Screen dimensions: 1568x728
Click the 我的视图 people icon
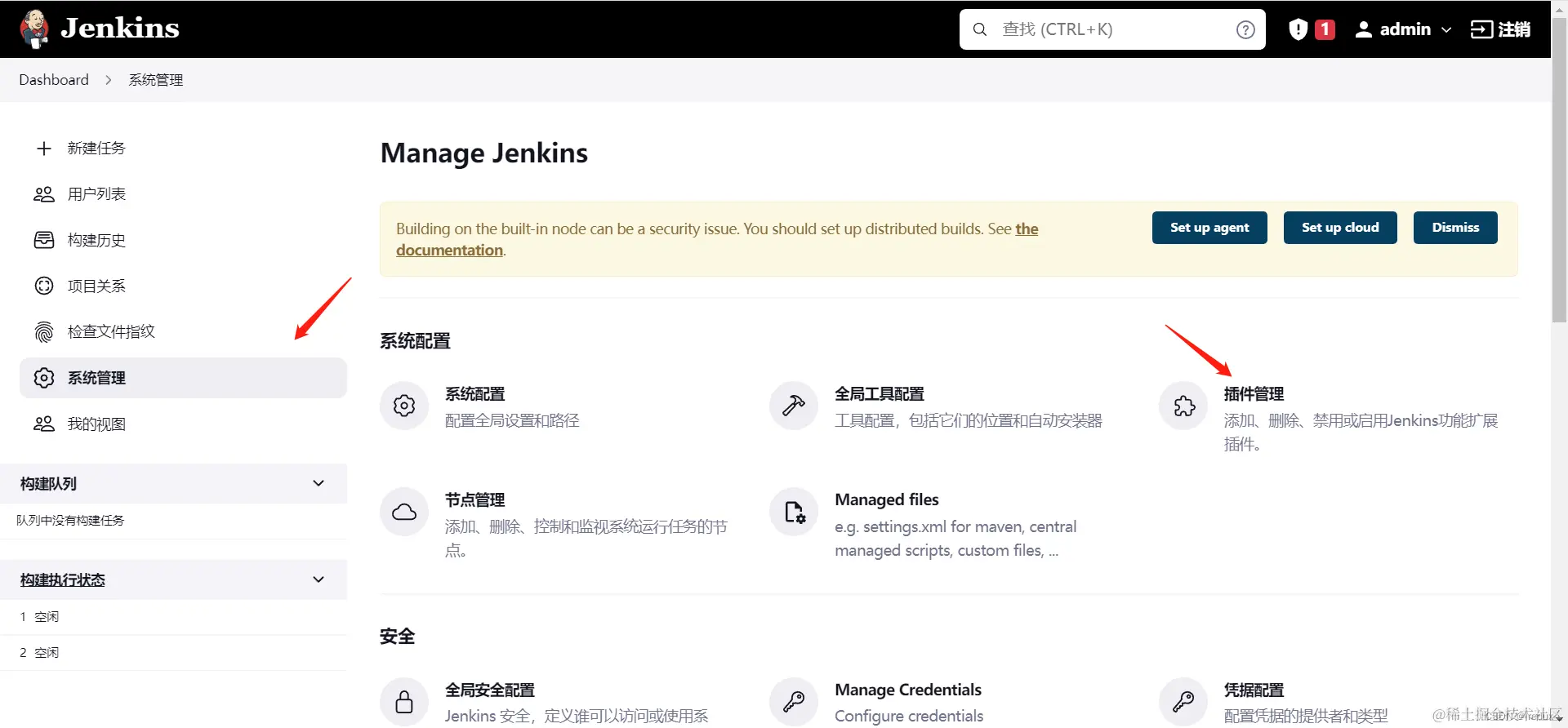click(44, 424)
